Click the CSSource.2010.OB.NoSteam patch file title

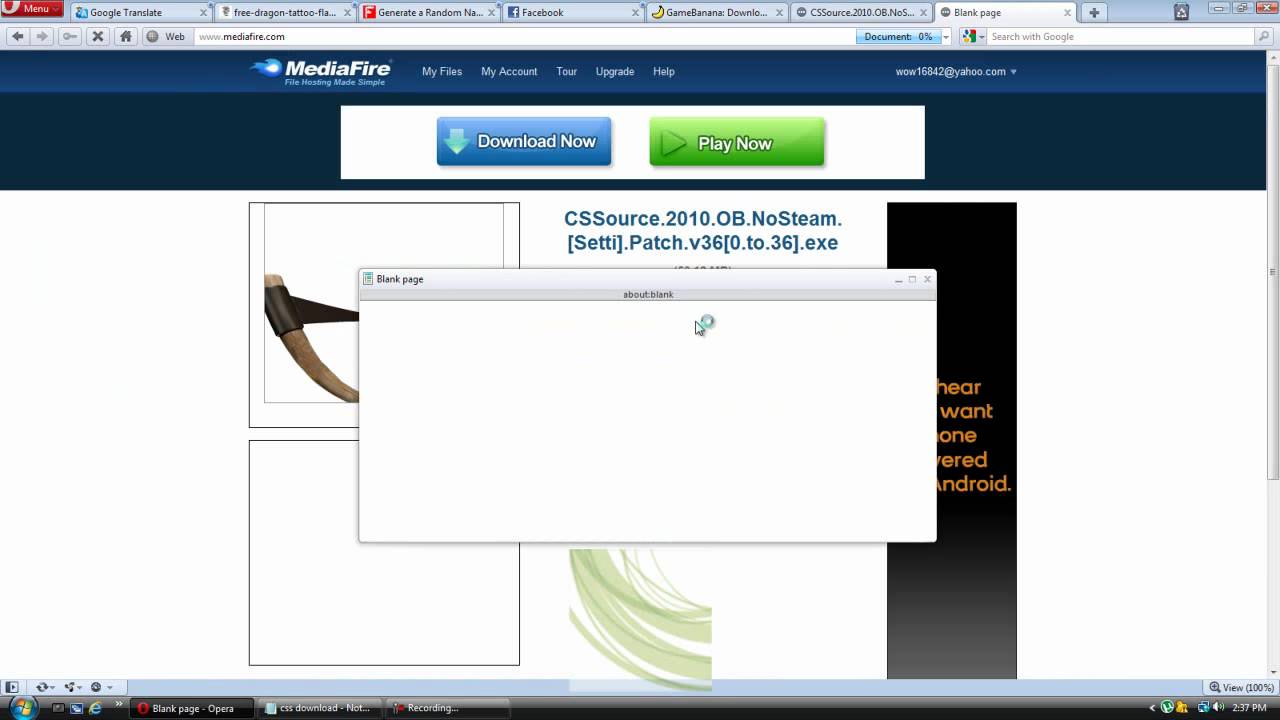click(703, 231)
